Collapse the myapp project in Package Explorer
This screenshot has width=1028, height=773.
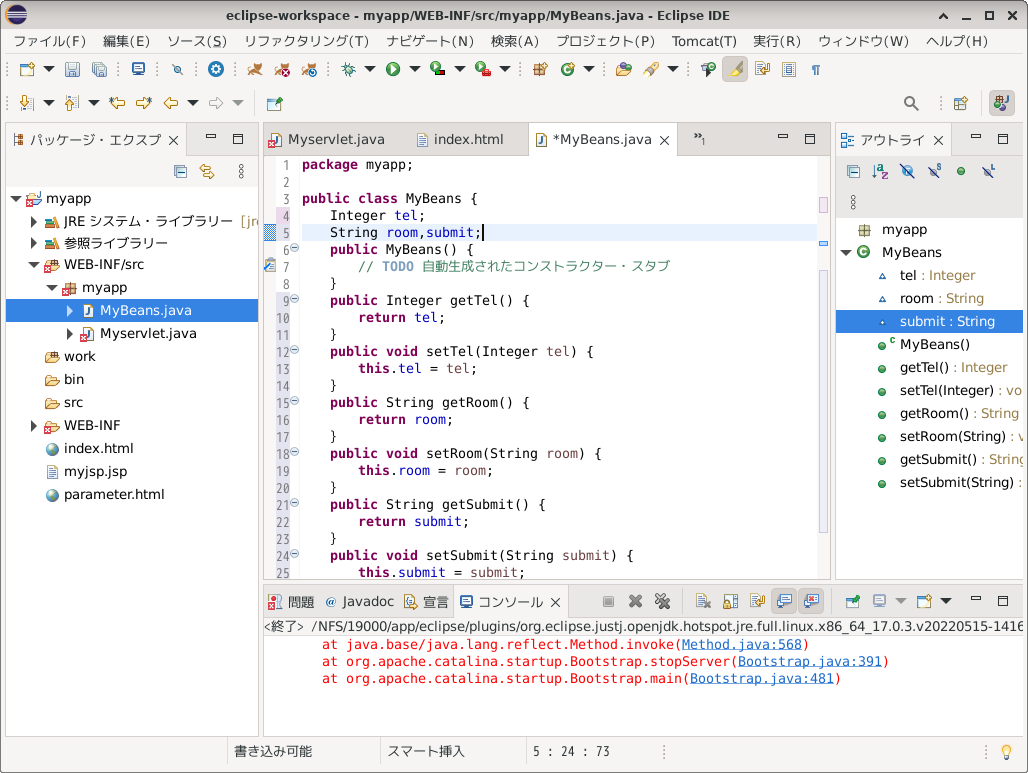point(16,199)
